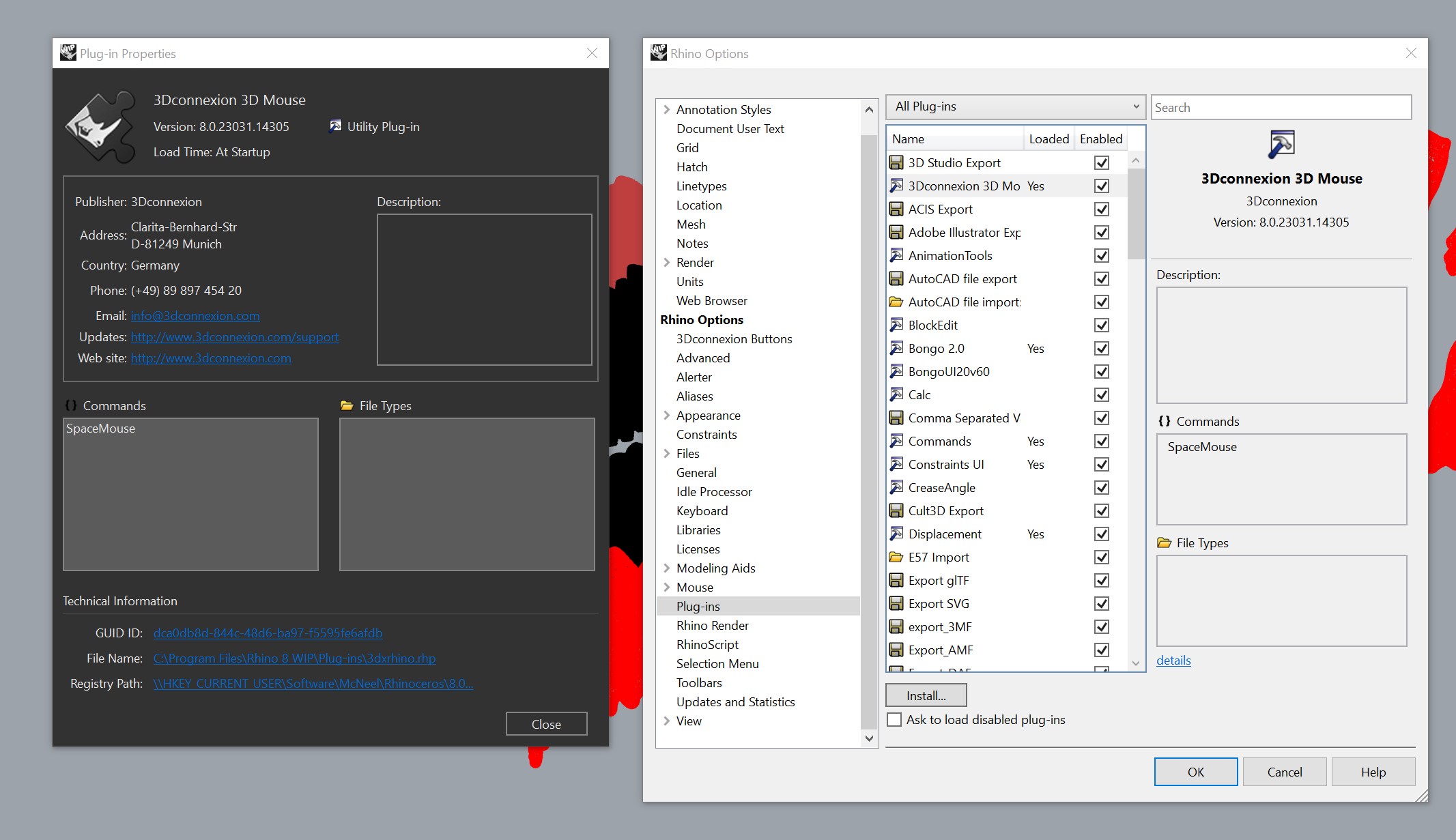Click the 3D Studio Export plug-in icon
Screen dimensions: 1456x840
tap(896, 162)
